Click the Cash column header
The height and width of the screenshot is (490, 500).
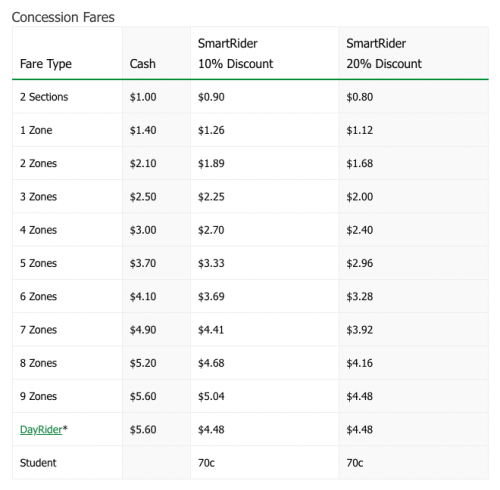(143, 64)
